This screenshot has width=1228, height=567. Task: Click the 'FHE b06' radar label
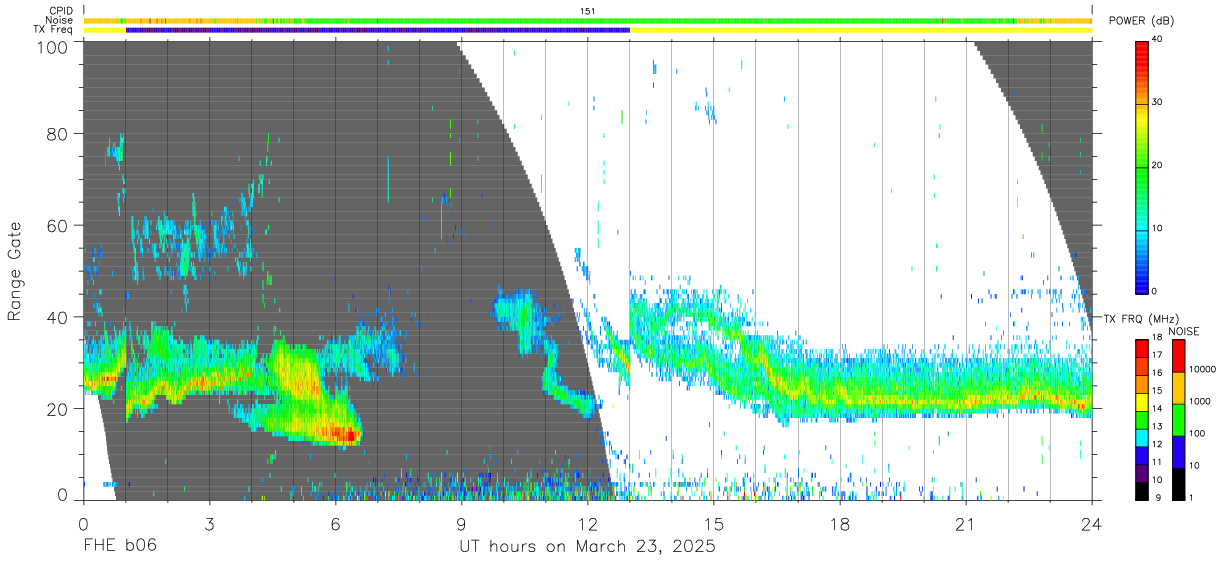point(120,547)
